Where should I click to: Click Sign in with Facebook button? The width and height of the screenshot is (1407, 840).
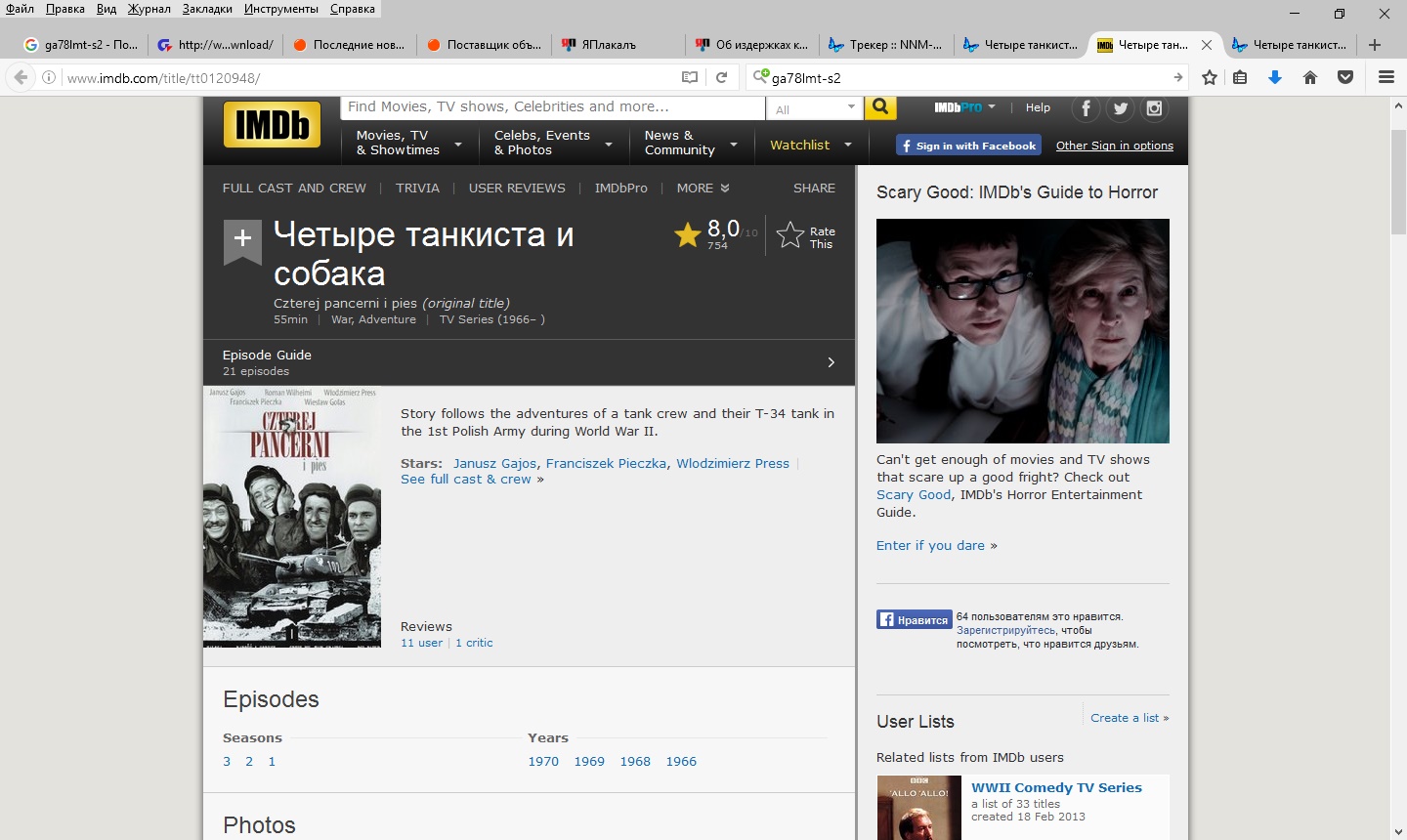pyautogui.click(x=968, y=146)
